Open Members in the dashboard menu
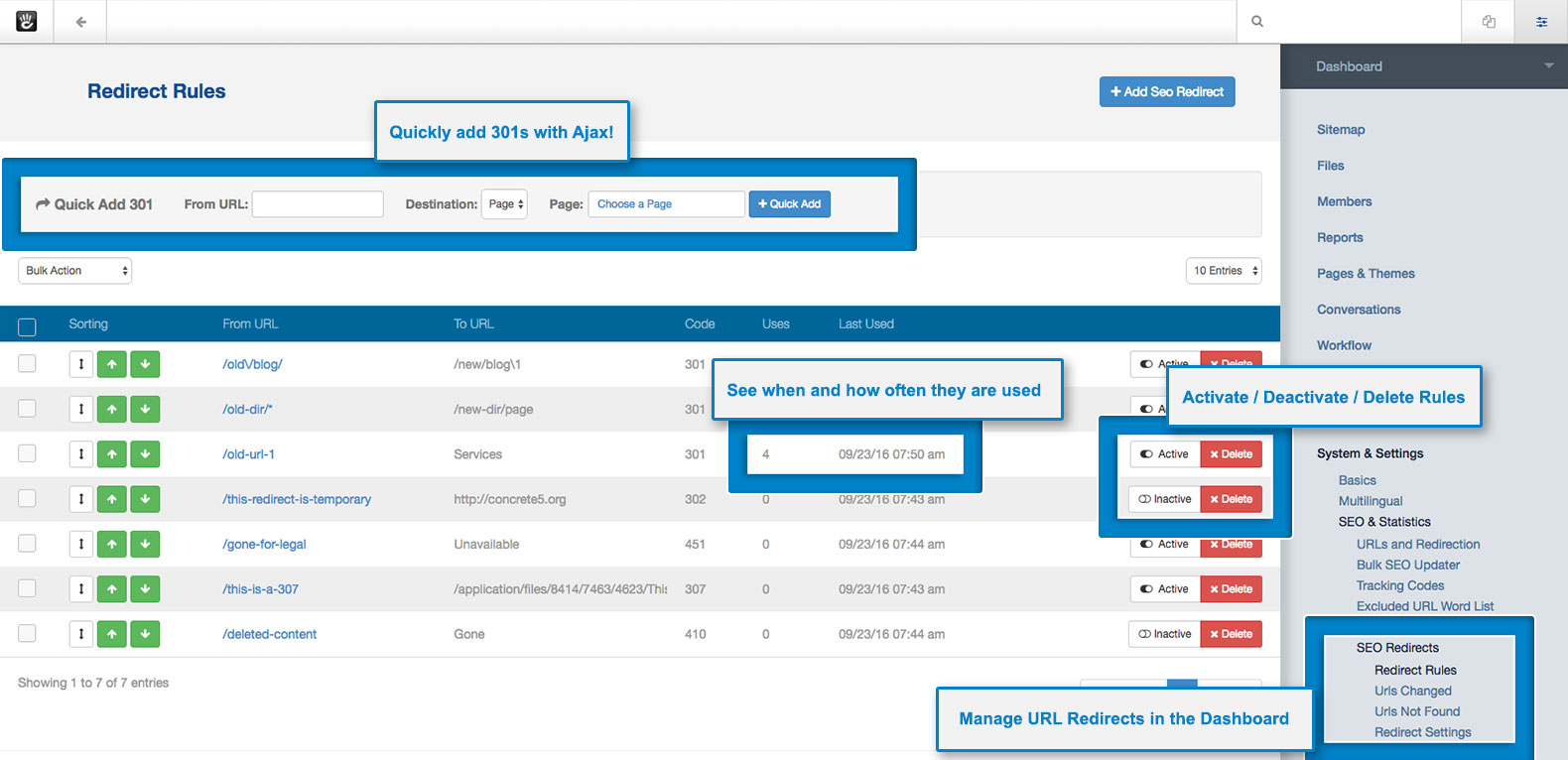The height and width of the screenshot is (760, 1568). tap(1345, 201)
